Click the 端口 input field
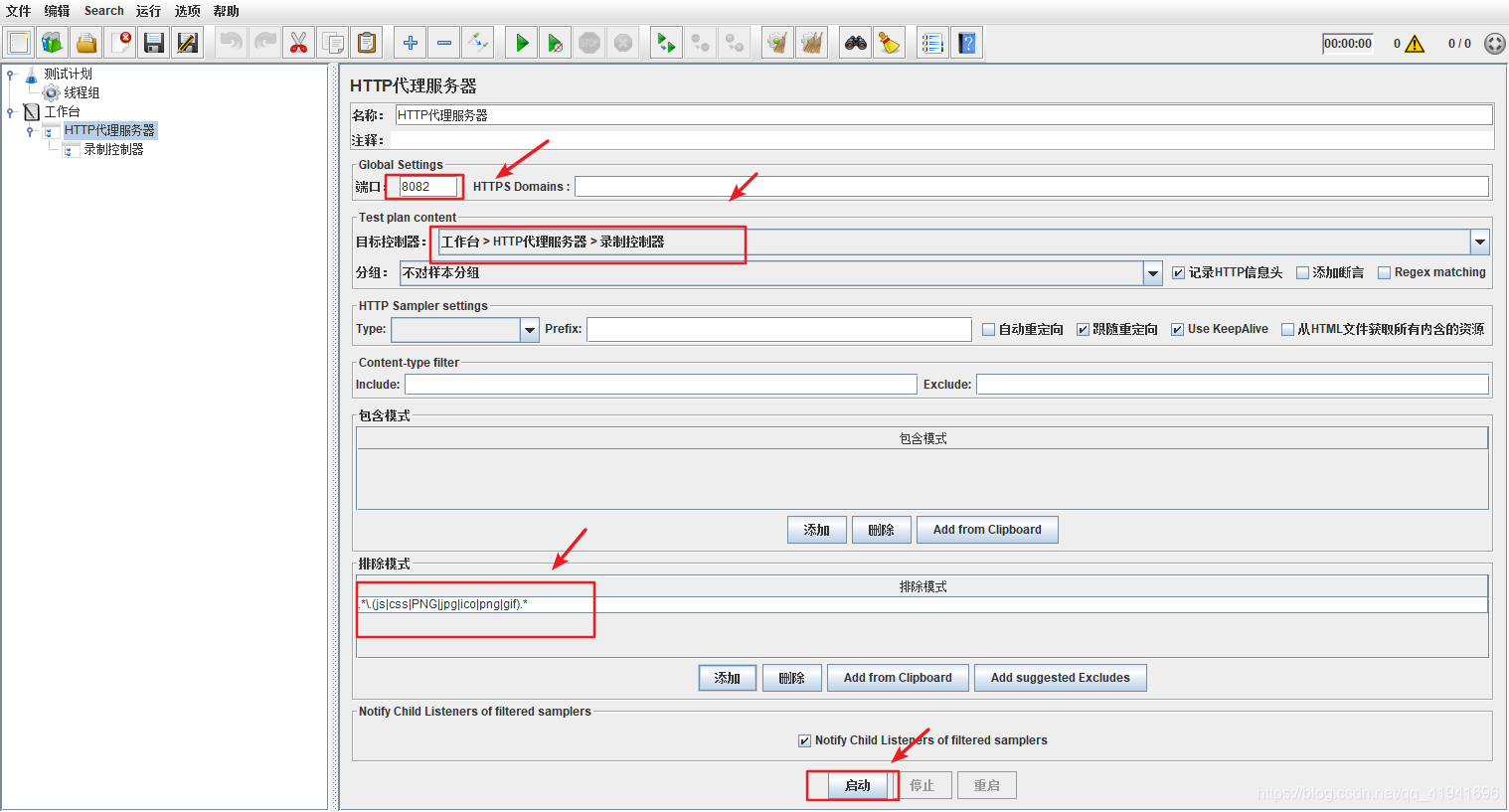This screenshot has width=1509, height=812. (x=427, y=187)
